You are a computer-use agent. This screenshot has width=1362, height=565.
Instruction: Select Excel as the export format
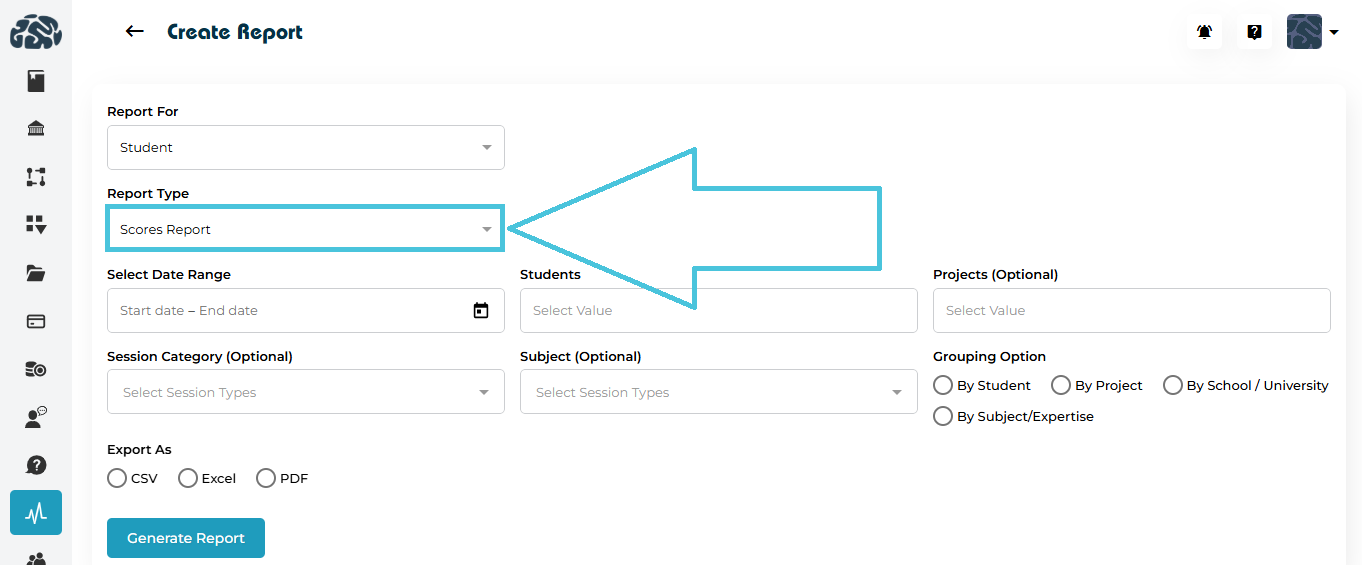pyautogui.click(x=188, y=478)
